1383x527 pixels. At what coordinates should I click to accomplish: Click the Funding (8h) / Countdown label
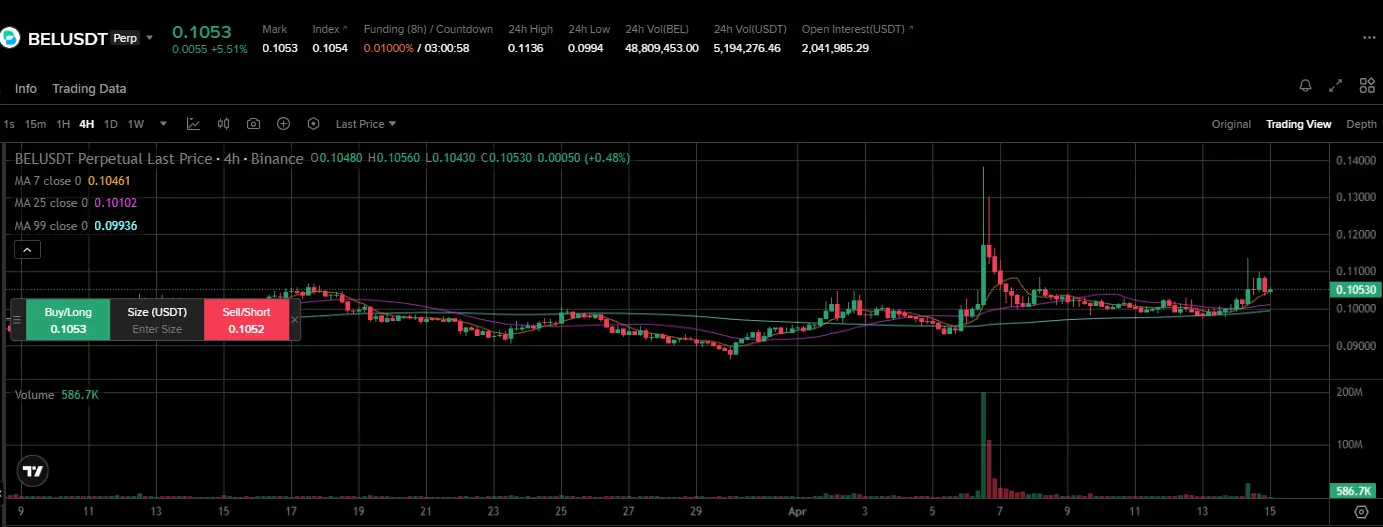click(428, 29)
